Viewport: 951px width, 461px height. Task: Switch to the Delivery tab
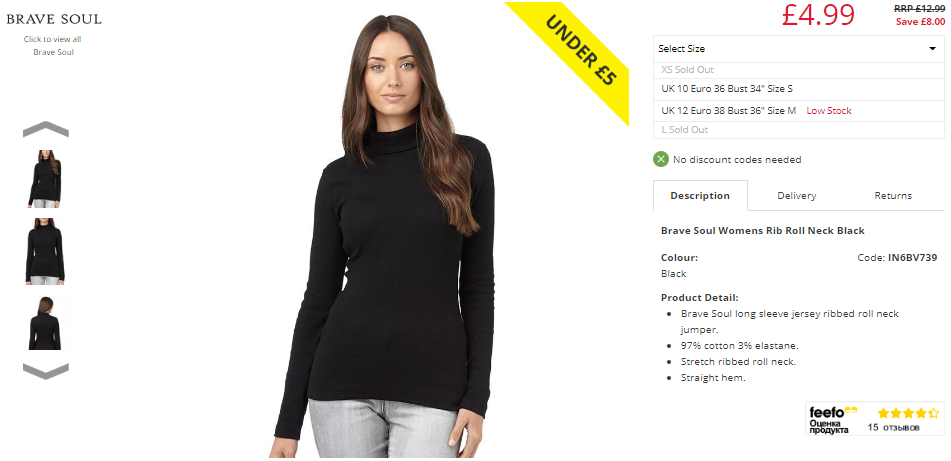tap(796, 195)
